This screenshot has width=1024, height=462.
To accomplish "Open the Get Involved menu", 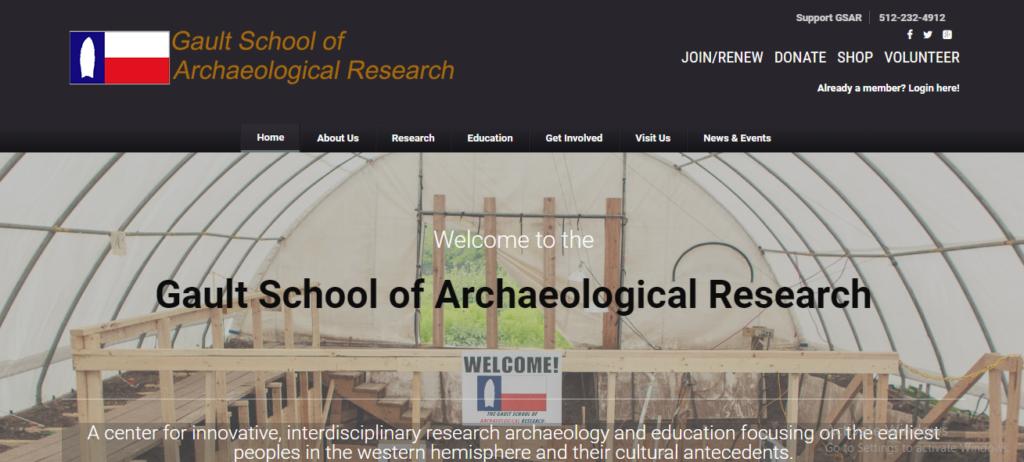I will pos(574,138).
